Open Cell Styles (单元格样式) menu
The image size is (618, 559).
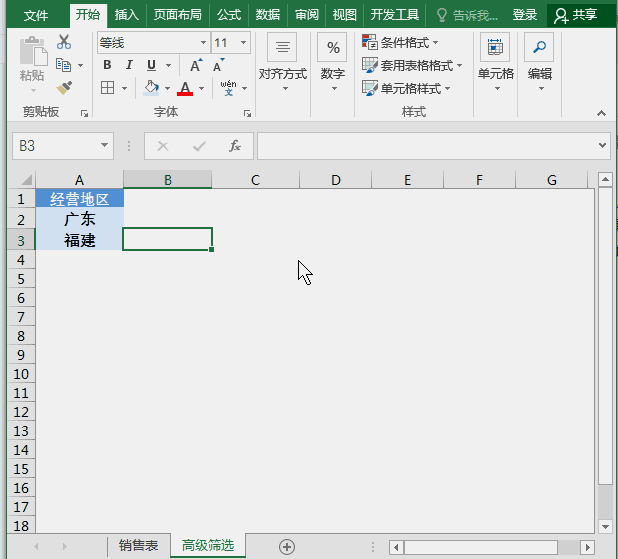coord(406,88)
